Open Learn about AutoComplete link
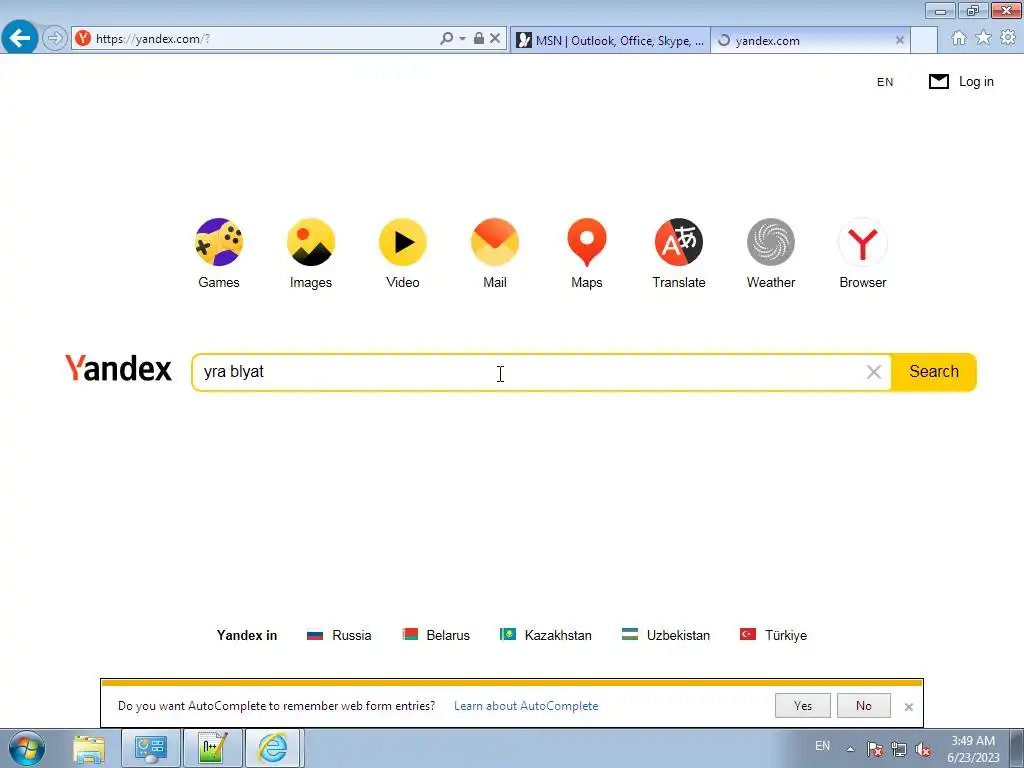1024x768 pixels. (x=526, y=706)
